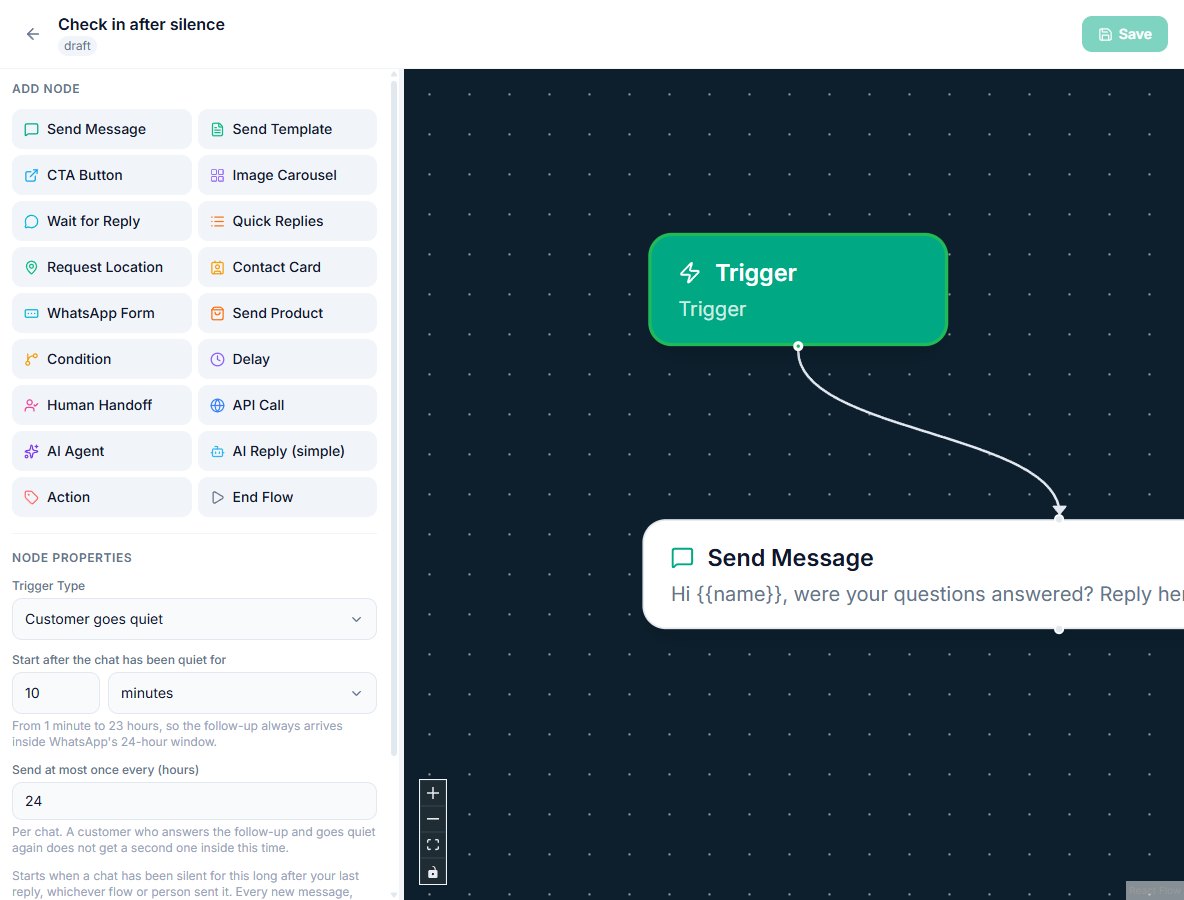Image resolution: width=1184 pixels, height=900 pixels.
Task: Click the 'NODE PROPERTIES' heading
Action: click(x=72, y=558)
